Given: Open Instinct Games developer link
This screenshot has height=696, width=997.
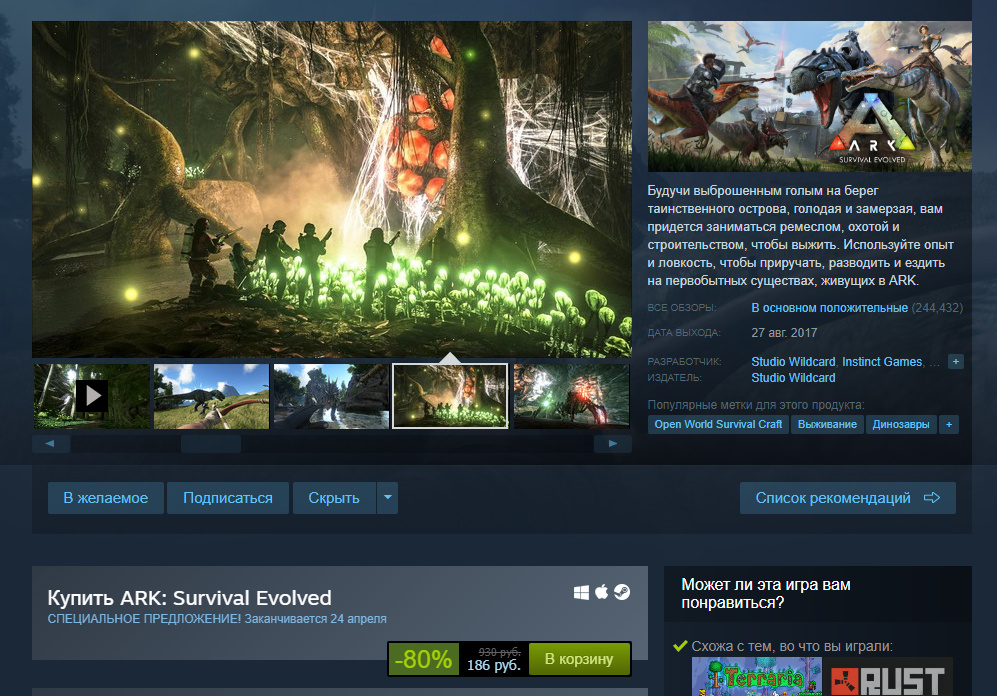Looking at the screenshot, I should (x=882, y=362).
